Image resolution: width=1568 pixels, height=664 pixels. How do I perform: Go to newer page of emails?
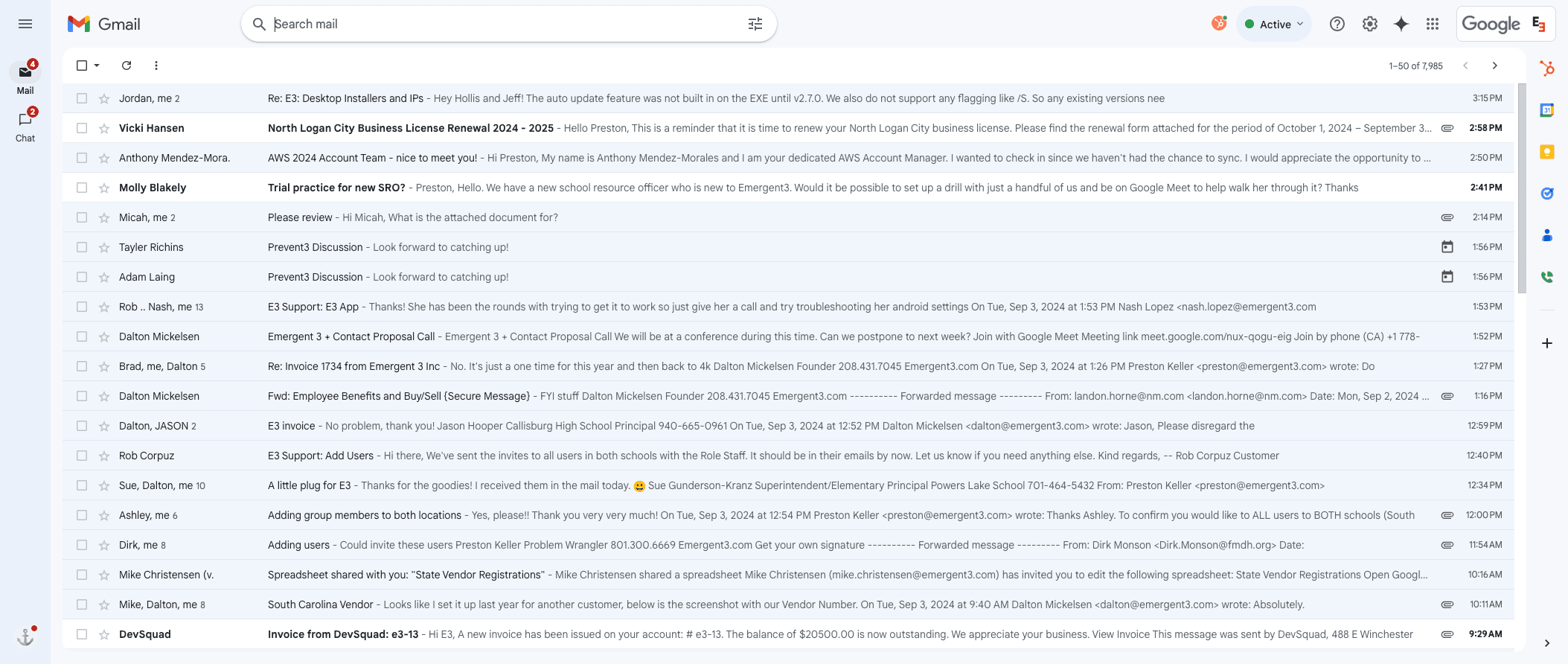1465,66
